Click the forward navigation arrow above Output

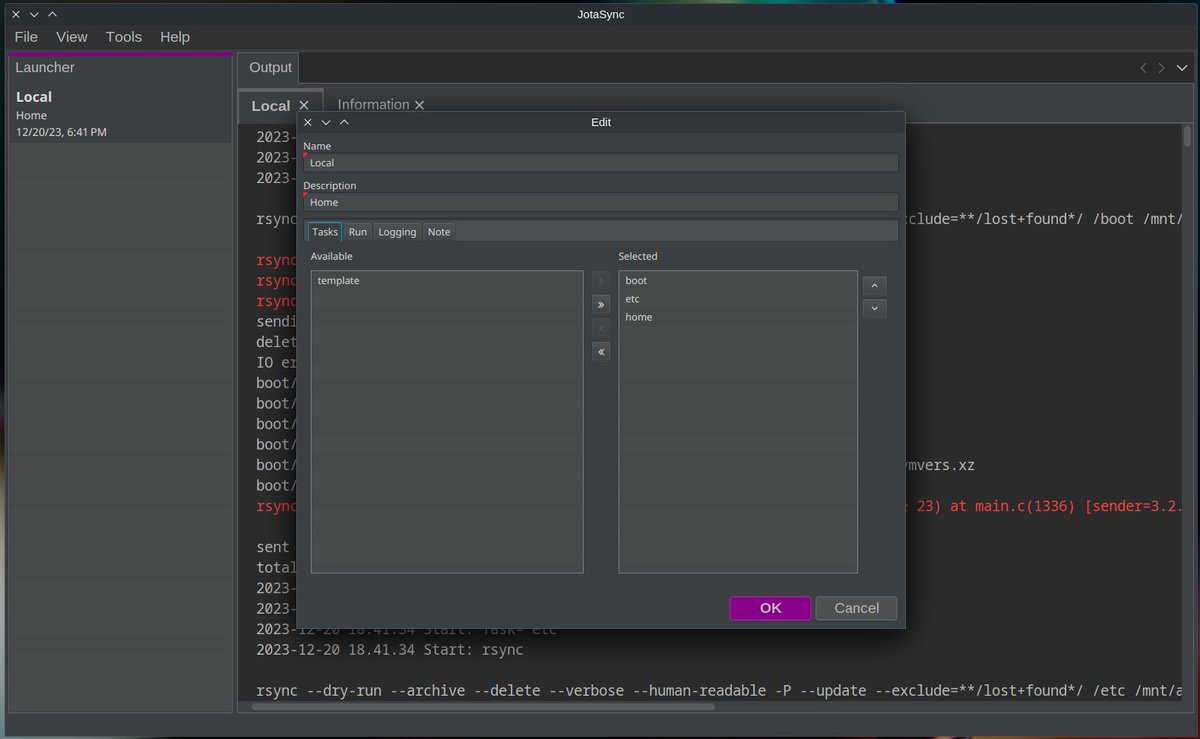(x=1159, y=68)
